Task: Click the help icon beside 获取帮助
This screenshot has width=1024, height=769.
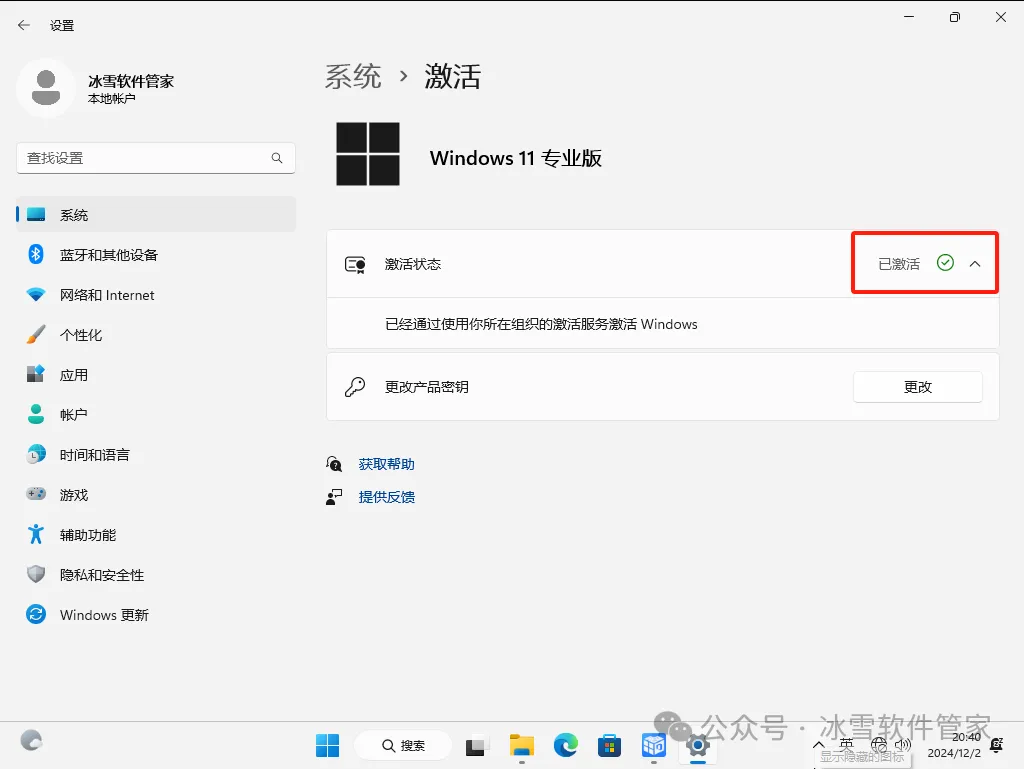Action: point(334,464)
